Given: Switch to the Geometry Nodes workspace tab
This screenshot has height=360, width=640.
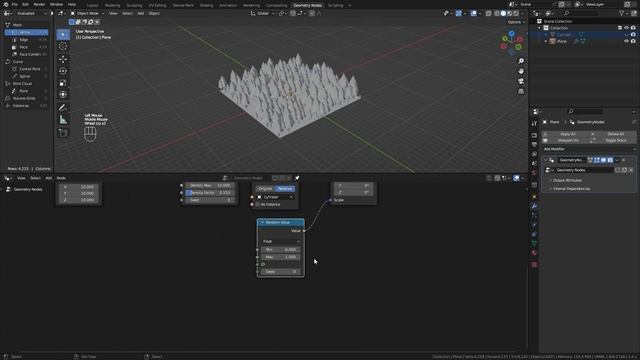Looking at the screenshot, I should 307,5.
